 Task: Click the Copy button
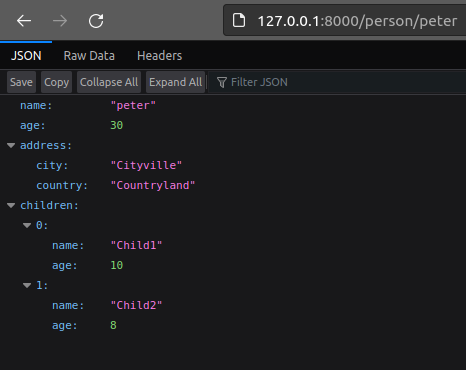click(56, 82)
